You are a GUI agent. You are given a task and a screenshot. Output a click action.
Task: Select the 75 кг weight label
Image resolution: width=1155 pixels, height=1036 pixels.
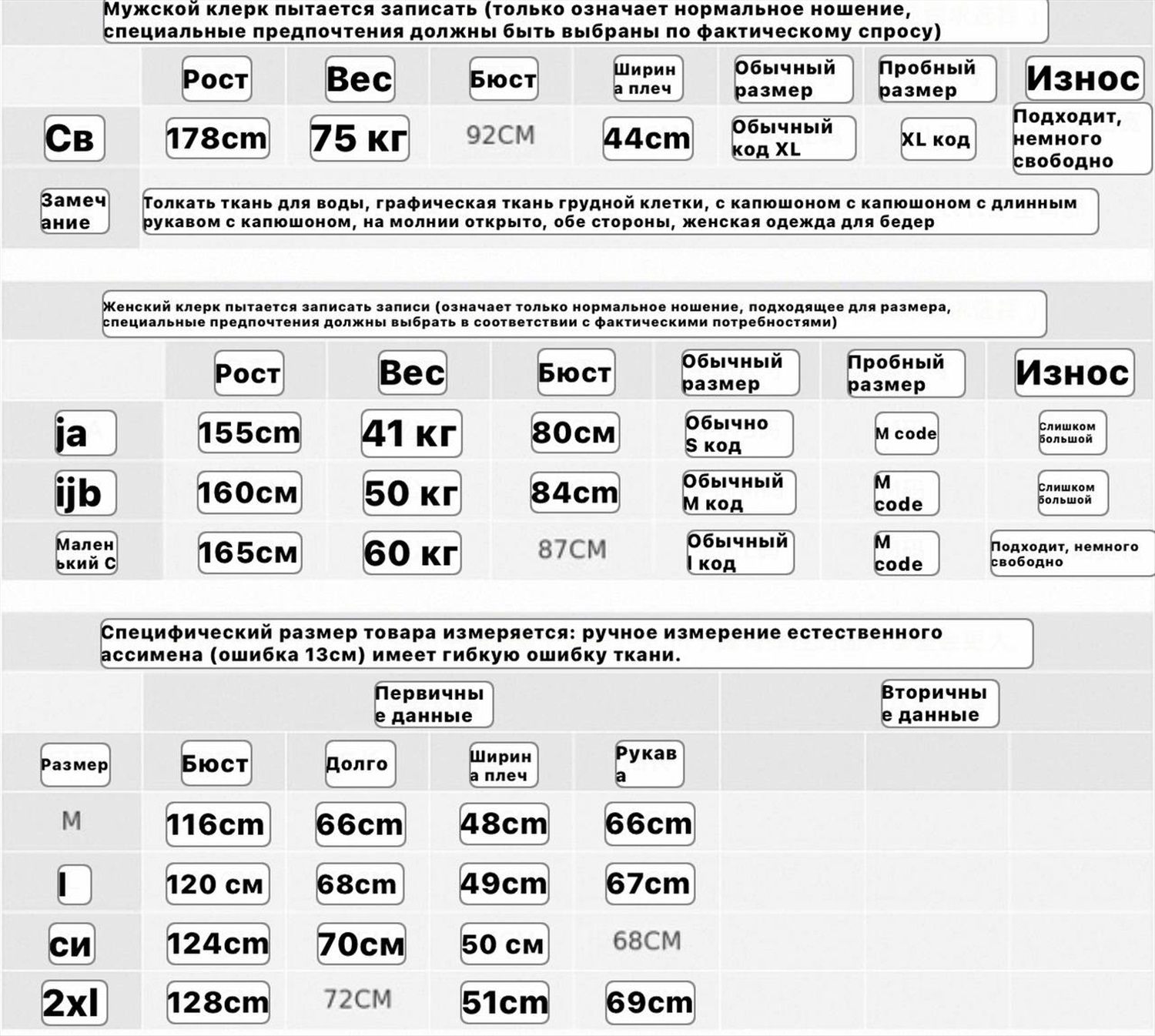click(359, 139)
